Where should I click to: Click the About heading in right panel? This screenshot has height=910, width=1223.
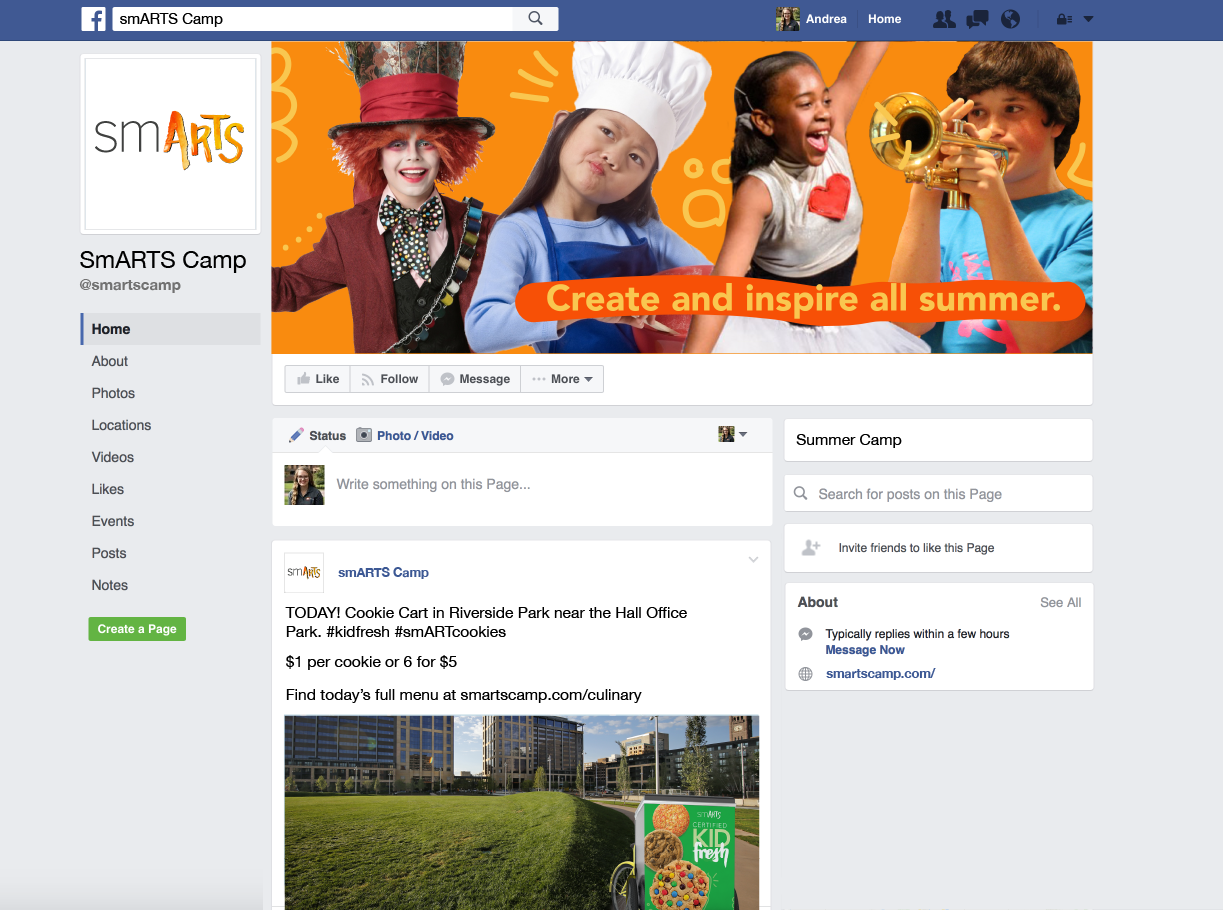pyautogui.click(x=817, y=602)
